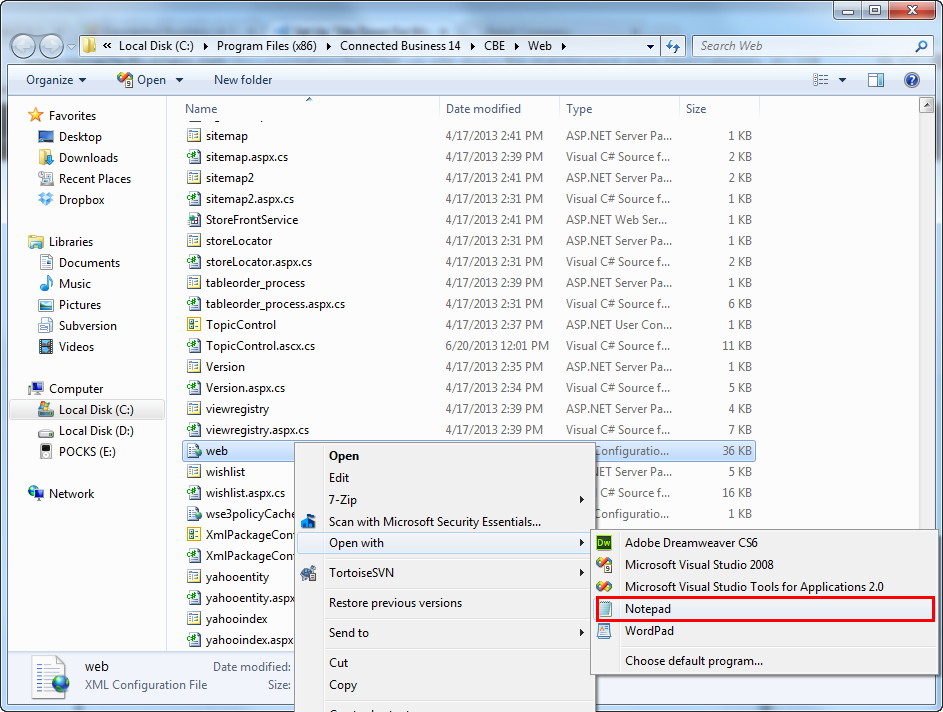Open Downloads folder in Favorites

pos(88,158)
